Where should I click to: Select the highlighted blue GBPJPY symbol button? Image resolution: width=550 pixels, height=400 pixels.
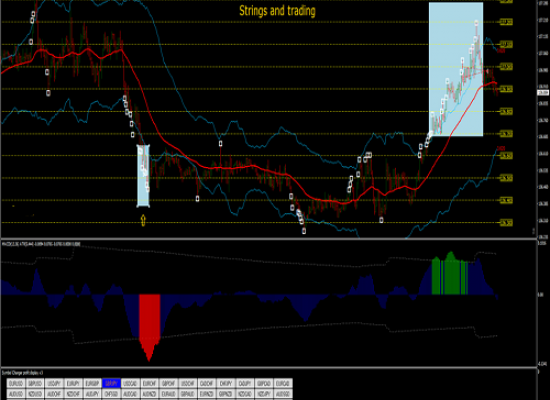tap(112, 383)
